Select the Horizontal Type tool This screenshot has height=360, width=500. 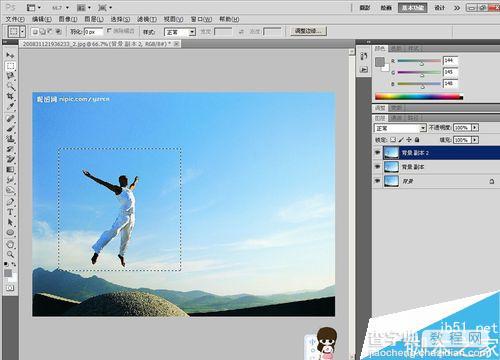coord(10,212)
